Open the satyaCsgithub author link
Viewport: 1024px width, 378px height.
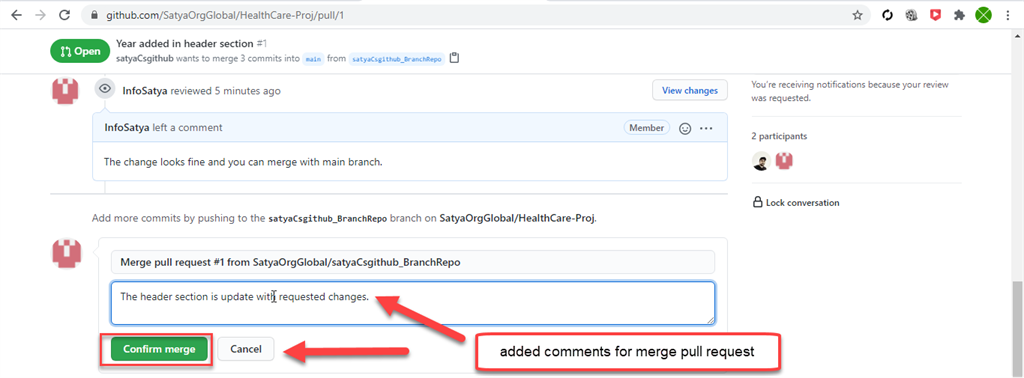click(x=144, y=58)
